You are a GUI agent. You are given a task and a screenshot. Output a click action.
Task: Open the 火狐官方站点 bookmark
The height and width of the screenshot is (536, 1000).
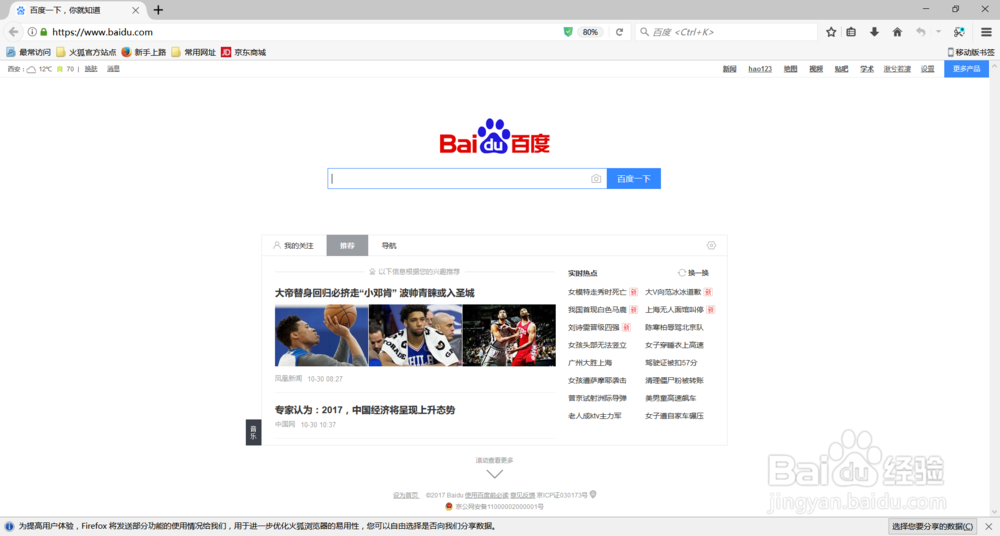[86, 52]
